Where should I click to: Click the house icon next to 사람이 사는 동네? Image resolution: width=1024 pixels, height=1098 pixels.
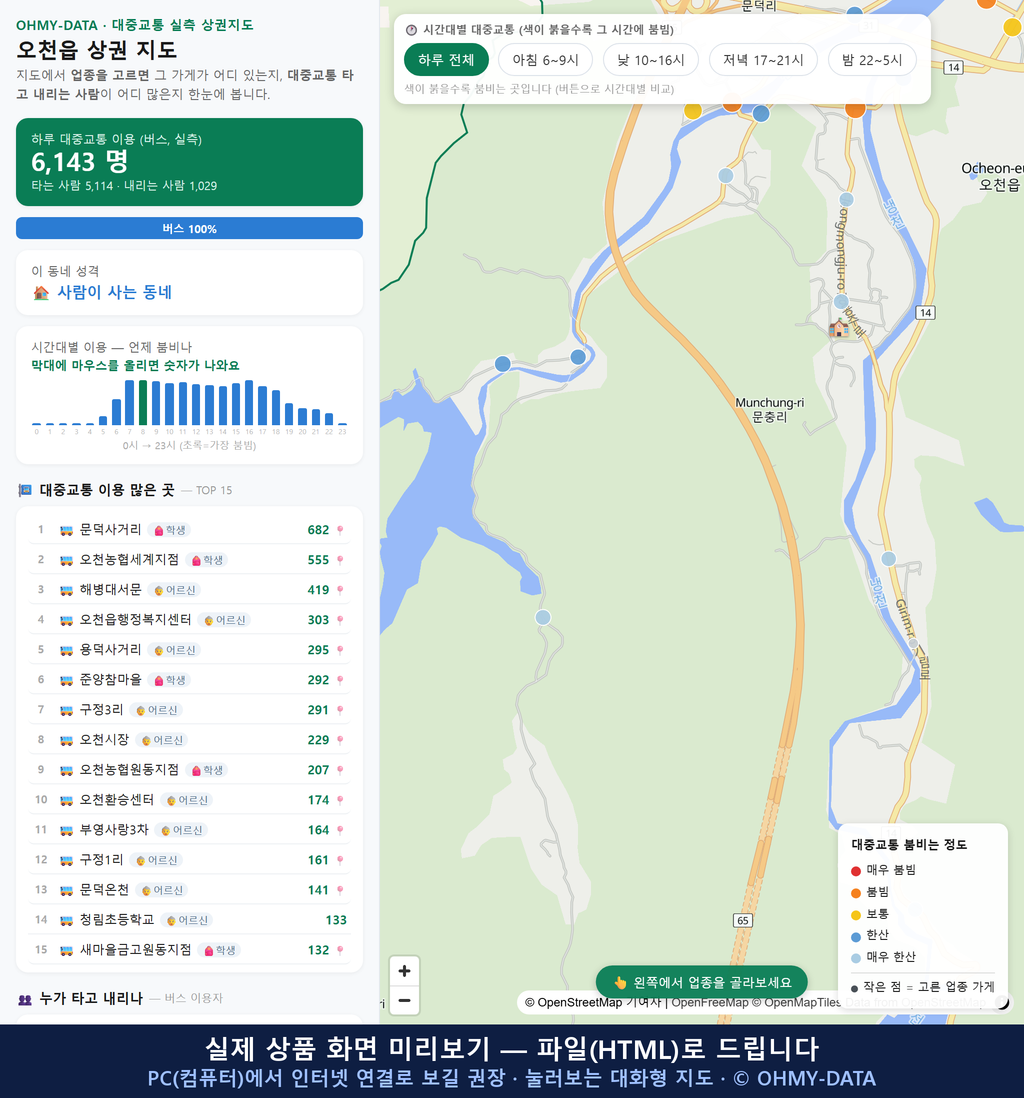tap(41, 293)
